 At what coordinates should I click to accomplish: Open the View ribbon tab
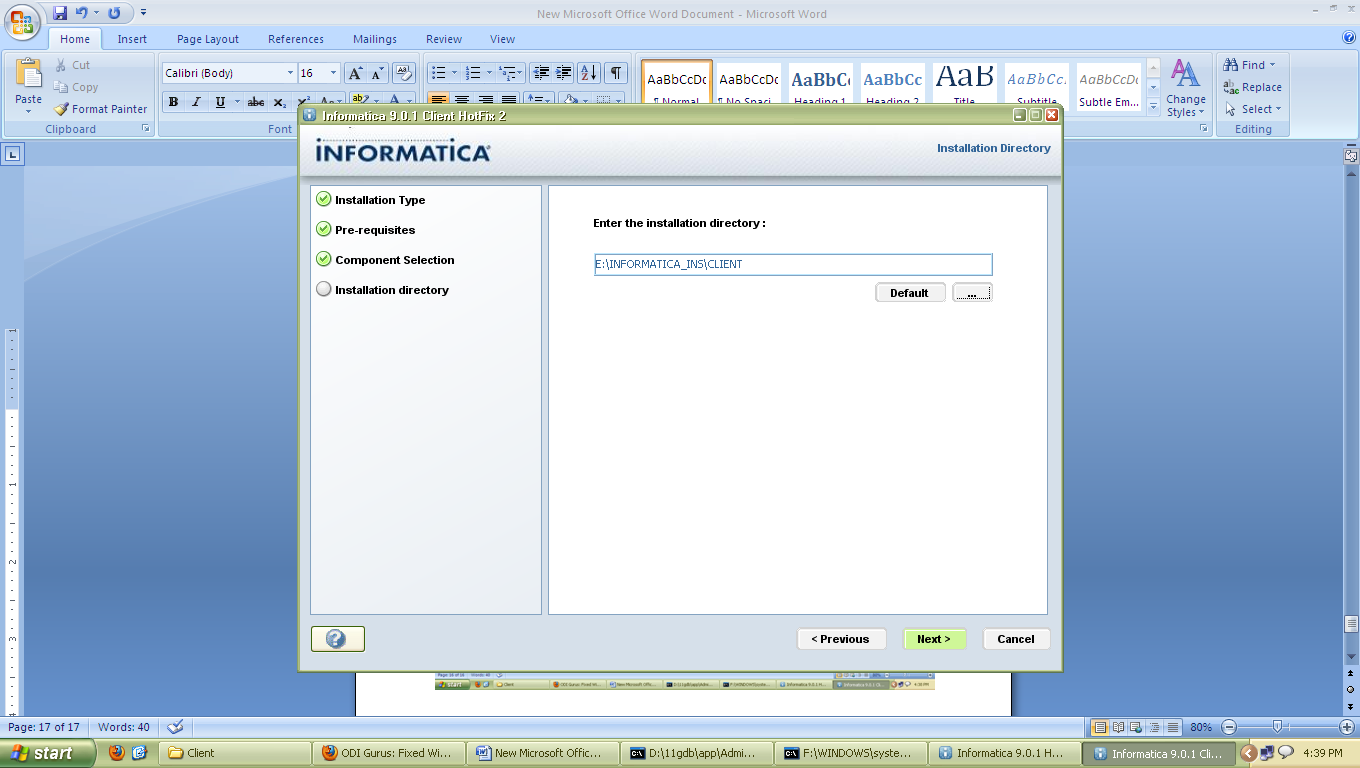point(503,39)
